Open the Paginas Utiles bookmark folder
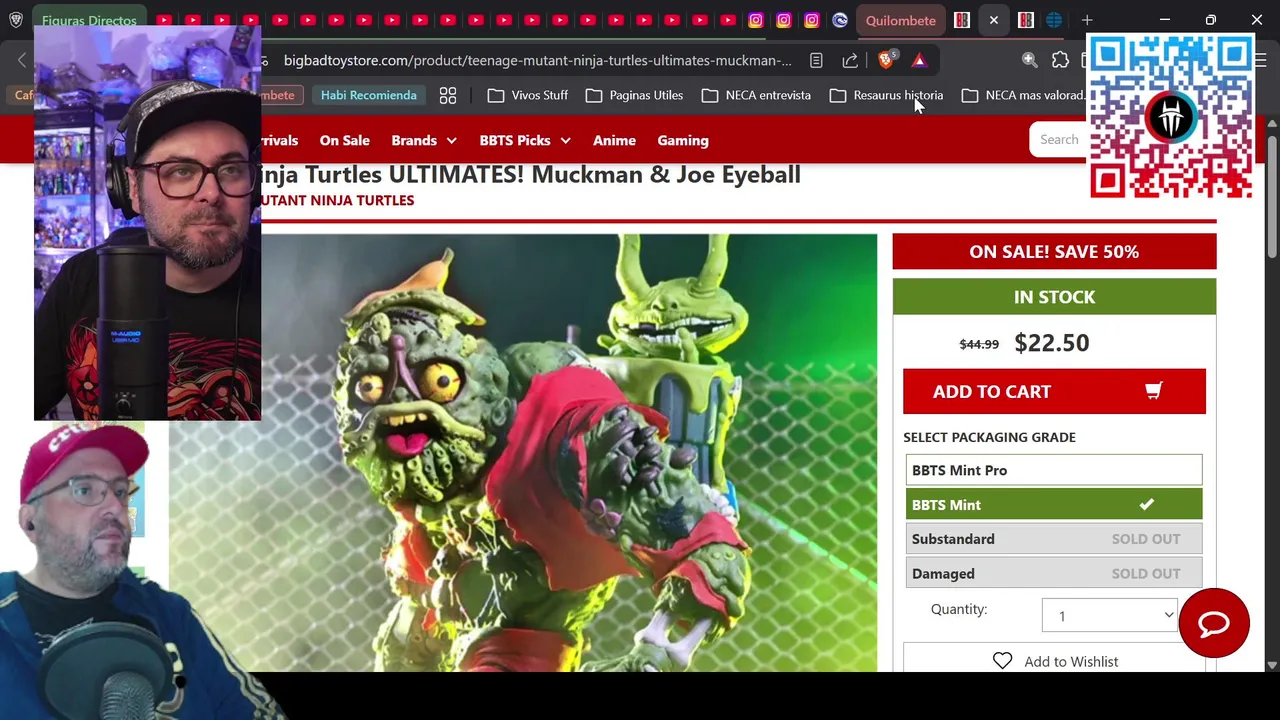 (x=634, y=95)
